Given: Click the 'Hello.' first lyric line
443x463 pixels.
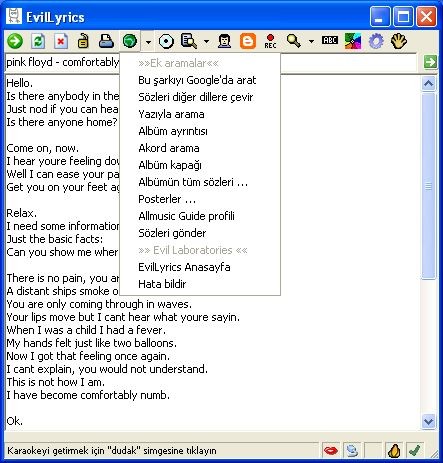Looking at the screenshot, I should pyautogui.click(x=20, y=83).
